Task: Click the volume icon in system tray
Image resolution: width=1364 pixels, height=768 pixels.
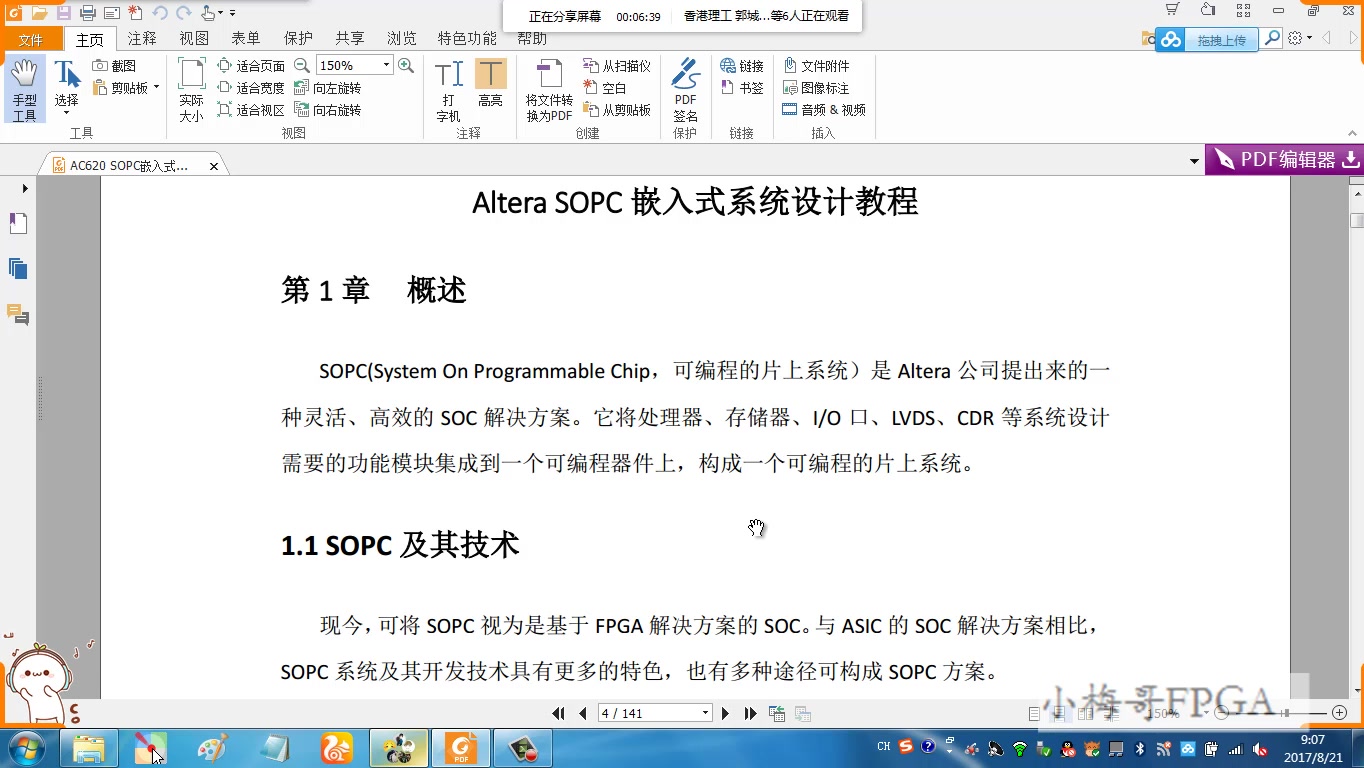Action: 1258,748
